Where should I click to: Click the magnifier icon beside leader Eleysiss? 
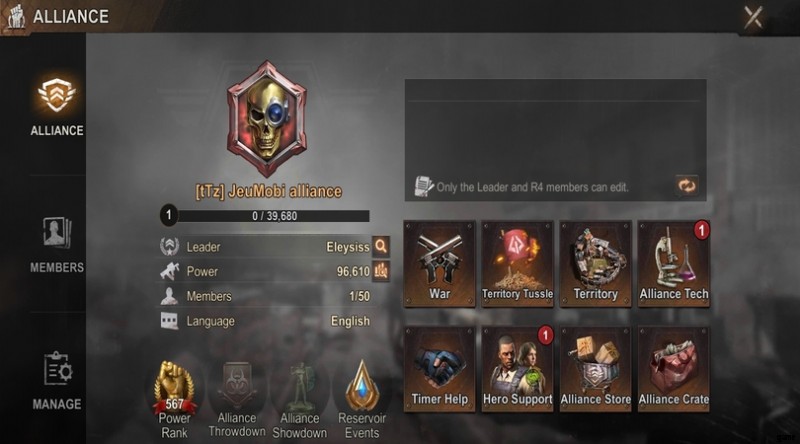(381, 246)
